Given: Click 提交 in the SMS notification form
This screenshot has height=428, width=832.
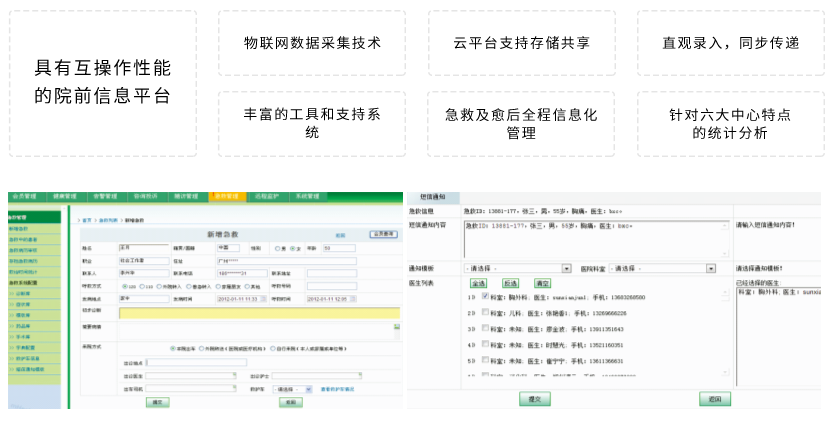Looking at the screenshot, I should [535, 398].
